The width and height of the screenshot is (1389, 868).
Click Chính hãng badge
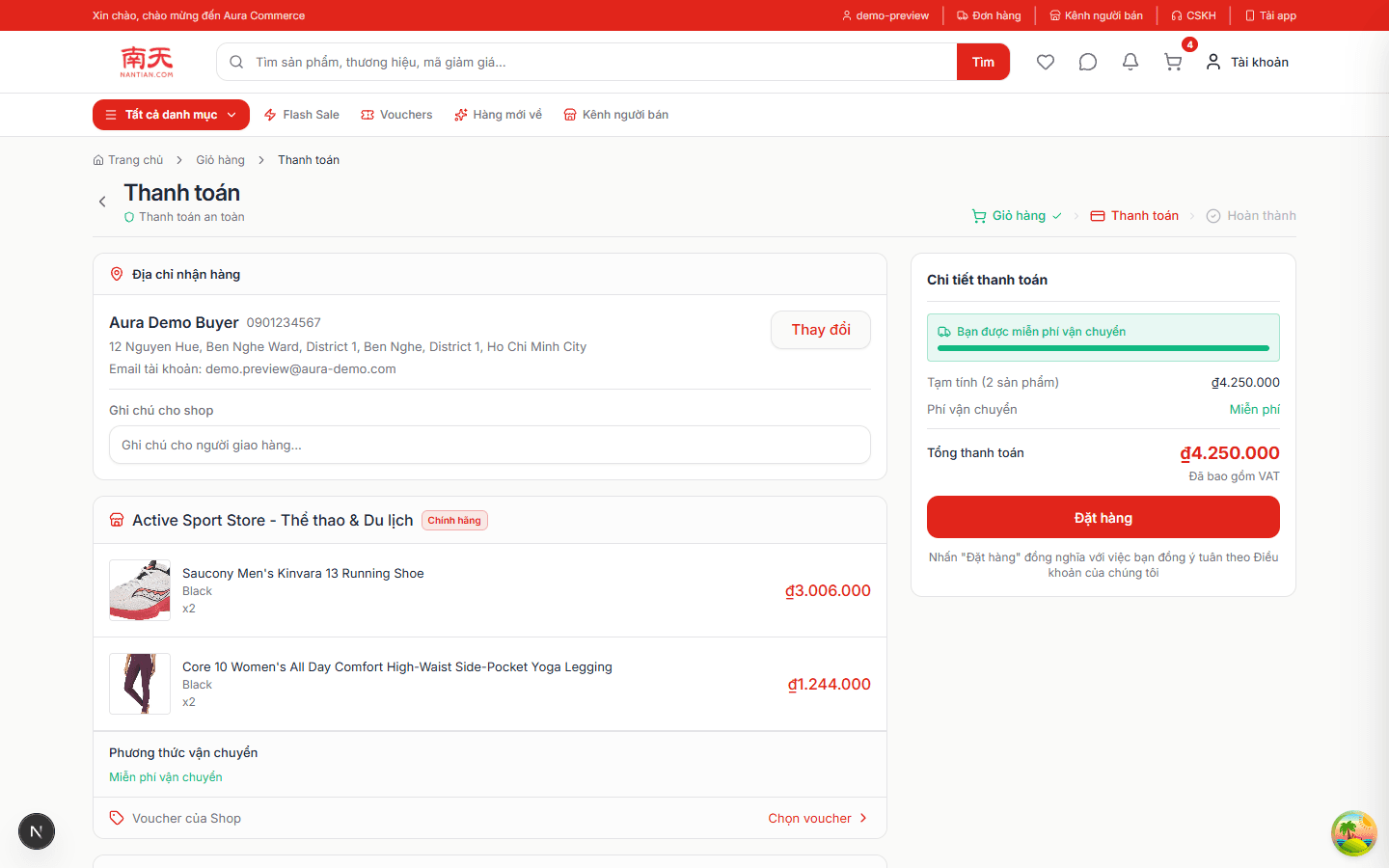(454, 521)
